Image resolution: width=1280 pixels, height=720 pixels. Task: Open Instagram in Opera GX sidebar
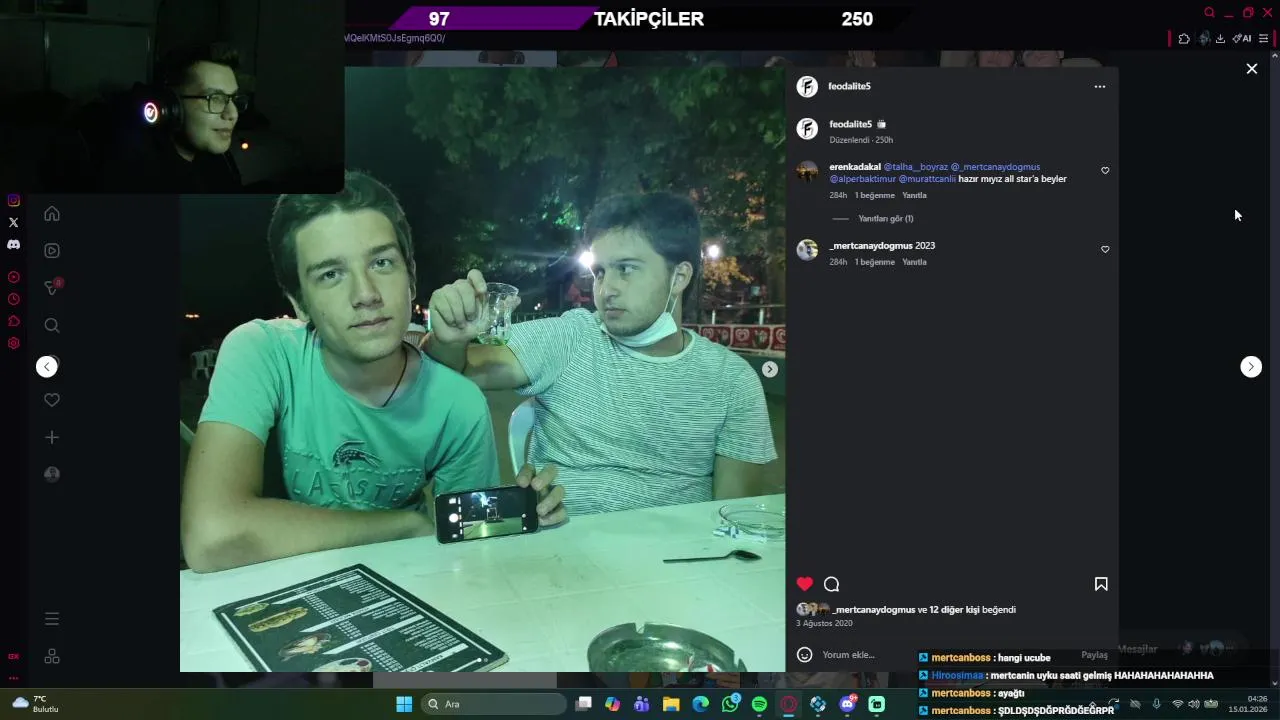pos(13,200)
